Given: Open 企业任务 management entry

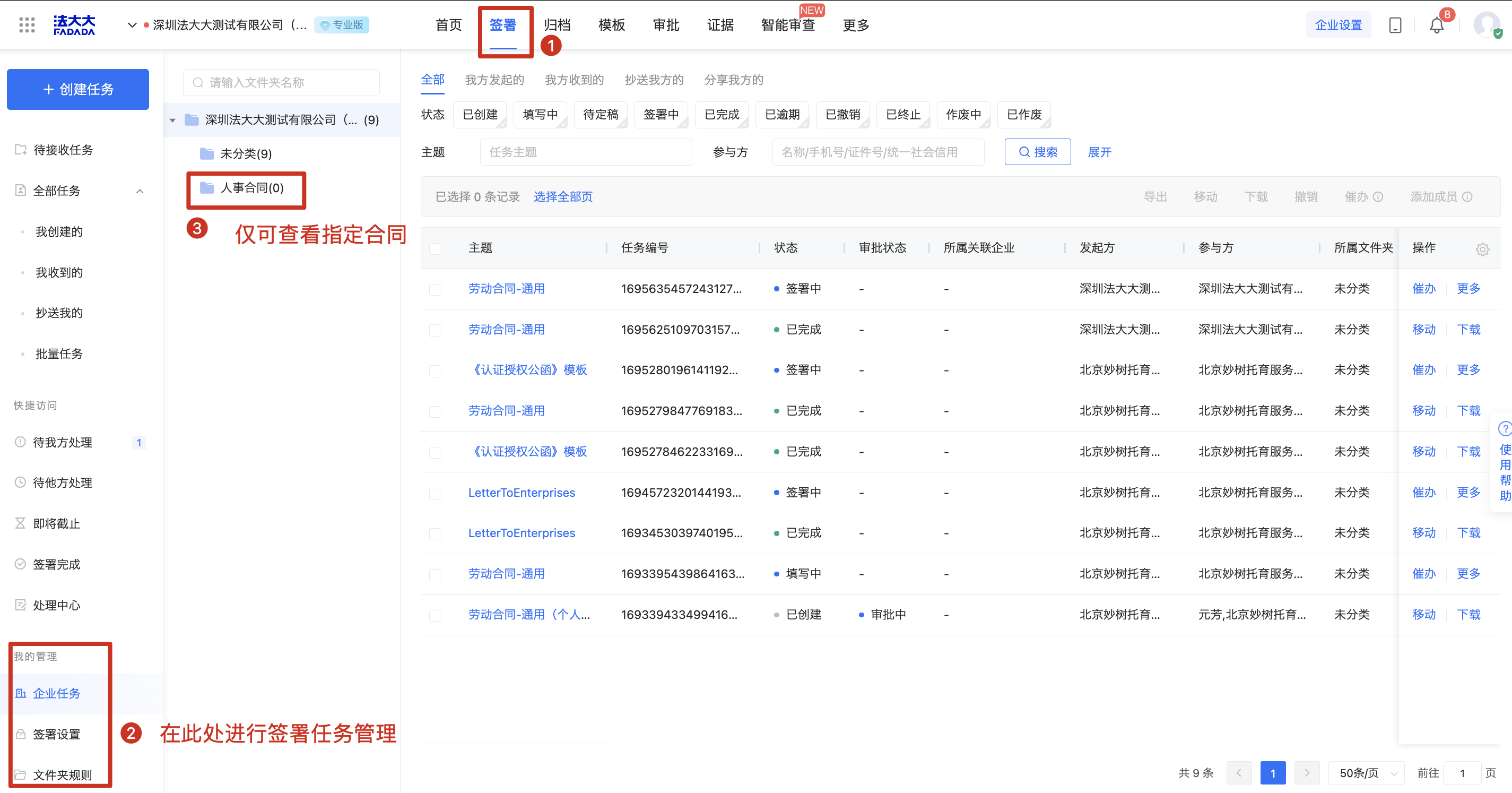Looking at the screenshot, I should (x=56, y=693).
